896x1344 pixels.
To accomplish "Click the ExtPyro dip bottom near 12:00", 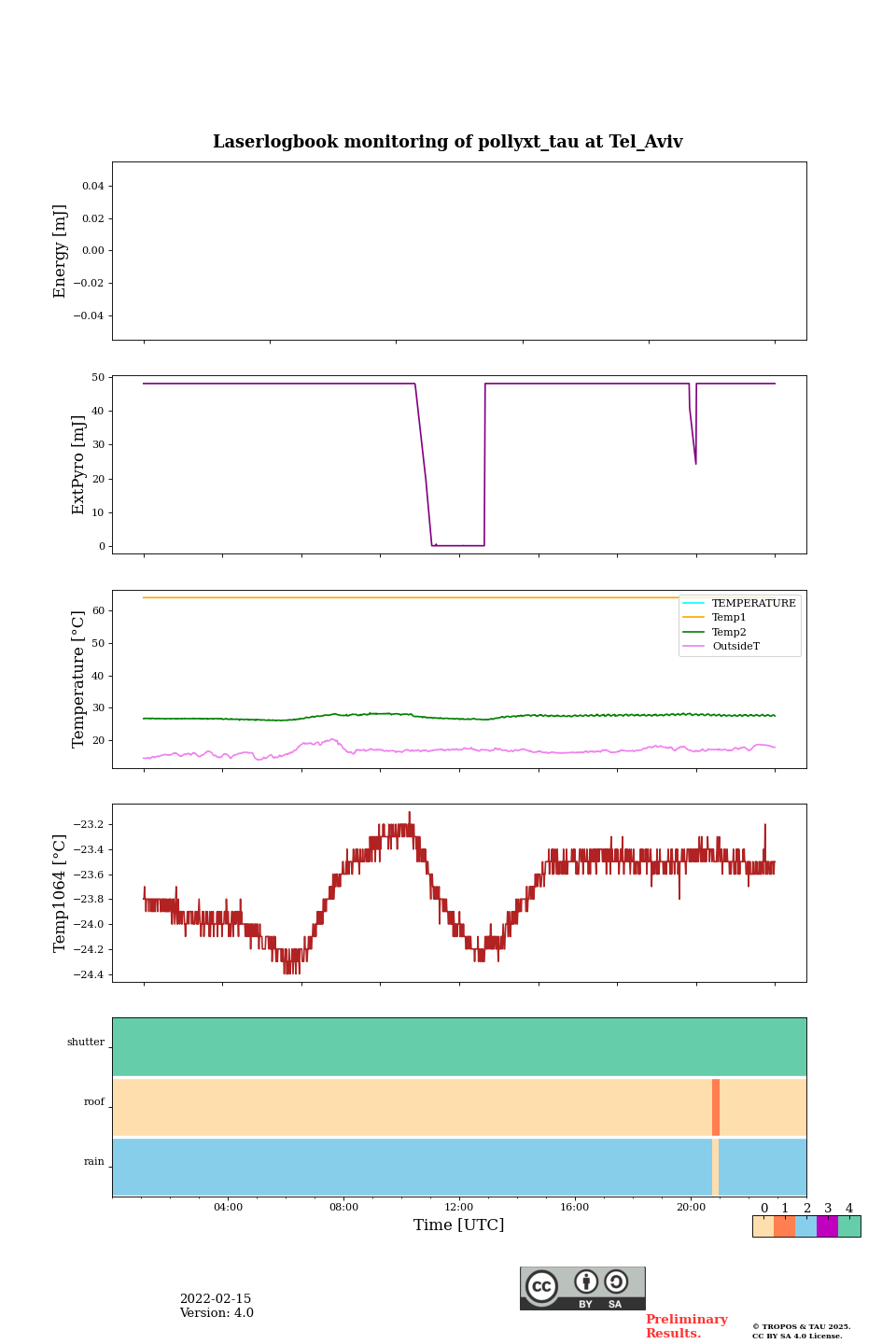I will tap(458, 545).
